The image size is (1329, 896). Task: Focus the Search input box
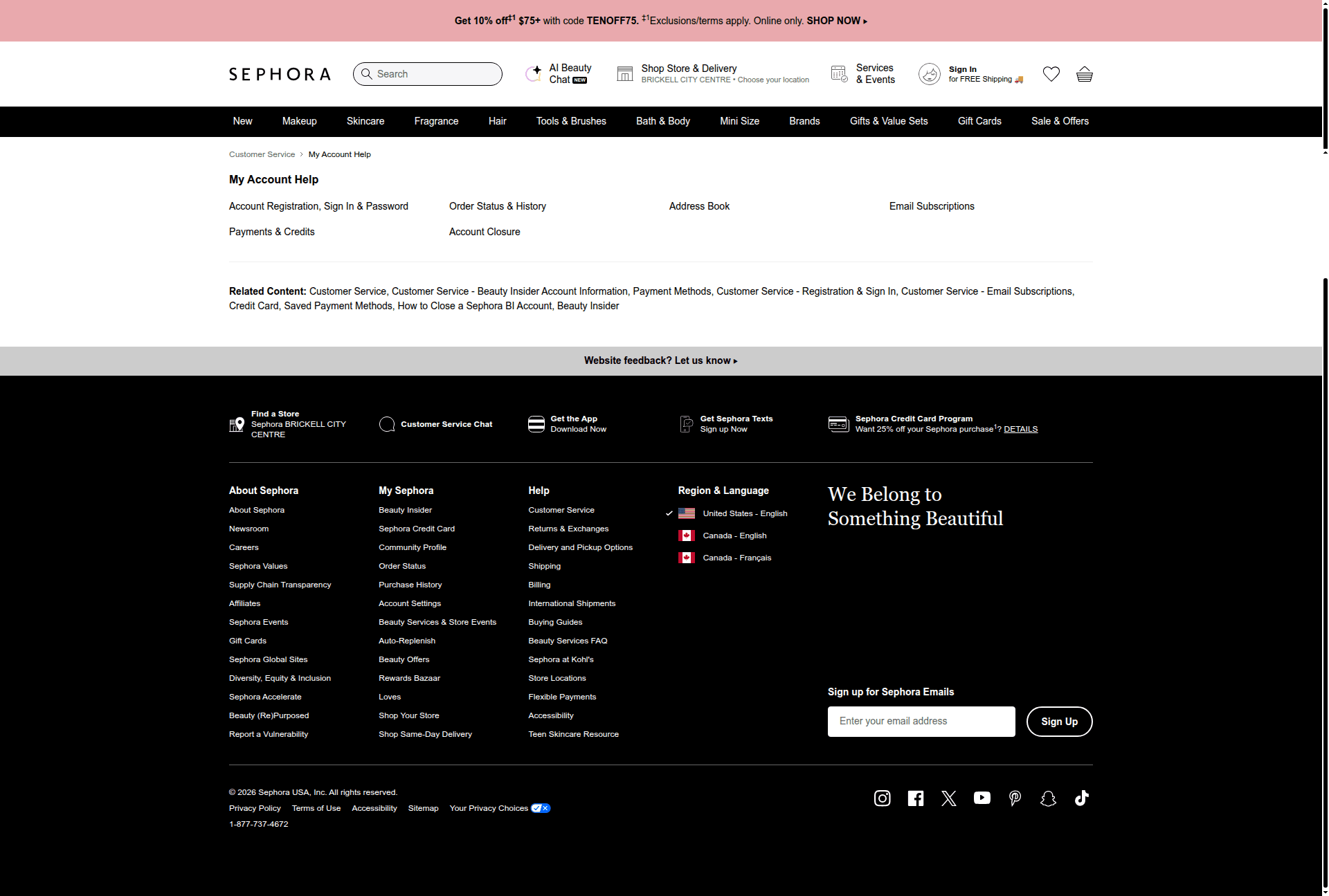coord(427,74)
